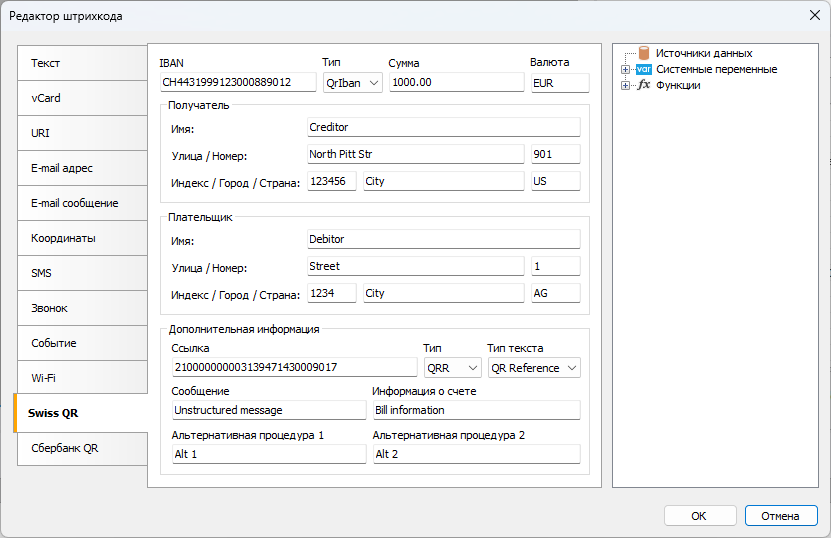Switch to the Сбербанк QR tab
This screenshot has width=831, height=538.
pos(82,448)
